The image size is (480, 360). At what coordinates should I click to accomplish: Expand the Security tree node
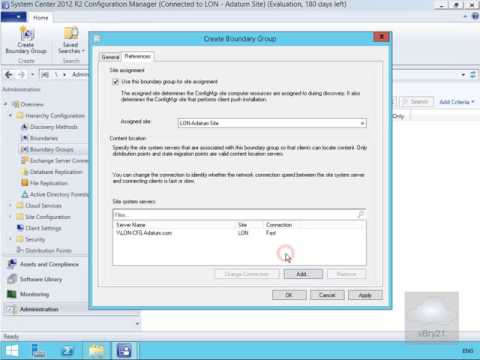pyautogui.click(x=10, y=239)
